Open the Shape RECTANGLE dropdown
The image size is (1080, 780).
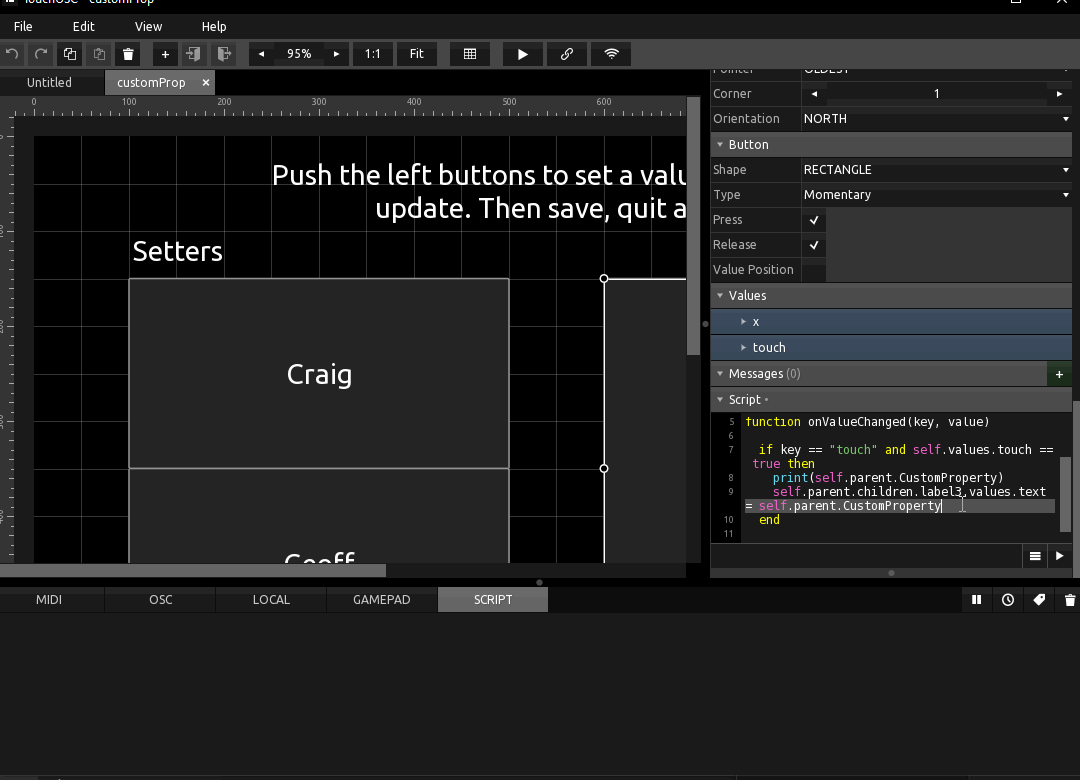point(936,170)
